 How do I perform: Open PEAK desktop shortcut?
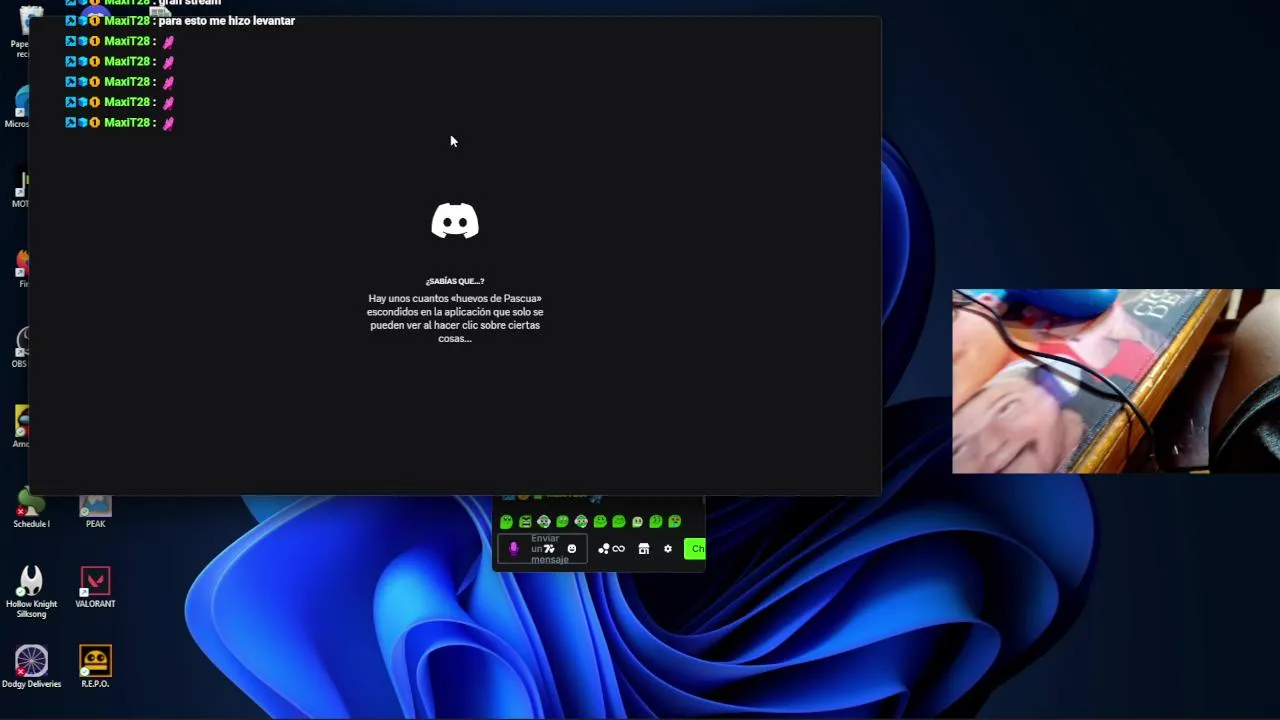click(x=95, y=510)
